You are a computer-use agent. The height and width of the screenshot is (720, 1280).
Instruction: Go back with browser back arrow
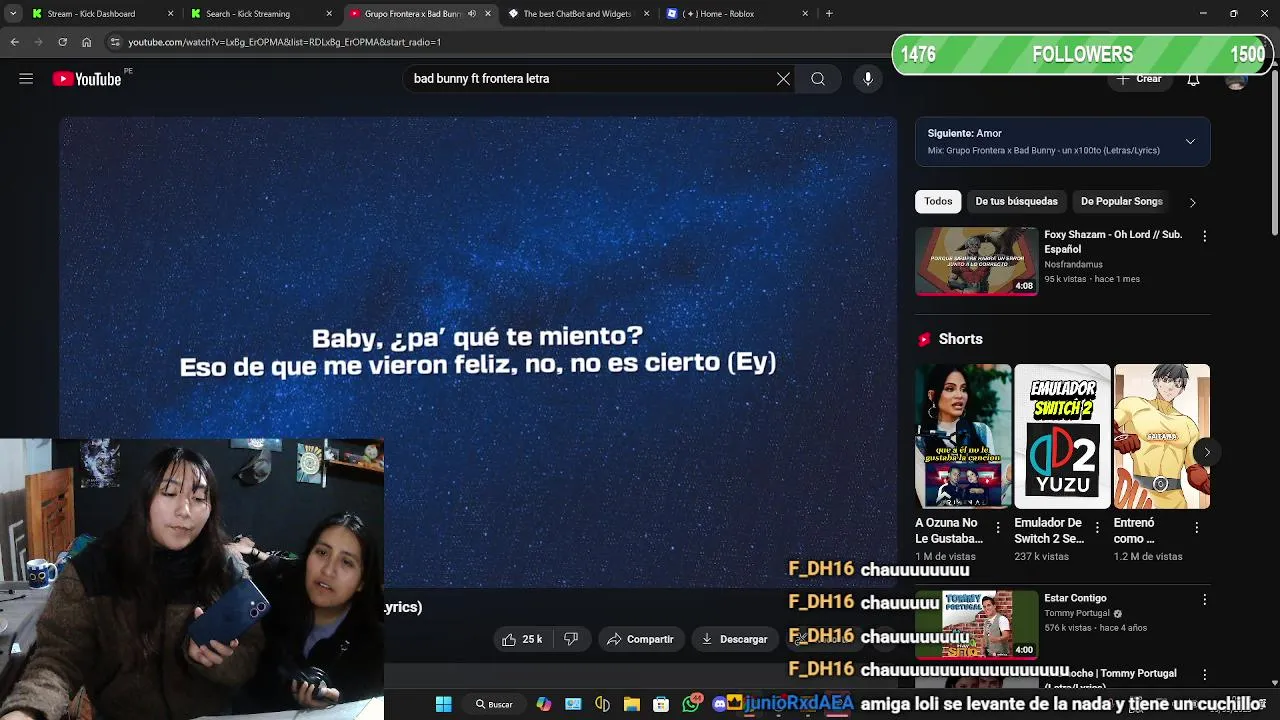[14, 42]
